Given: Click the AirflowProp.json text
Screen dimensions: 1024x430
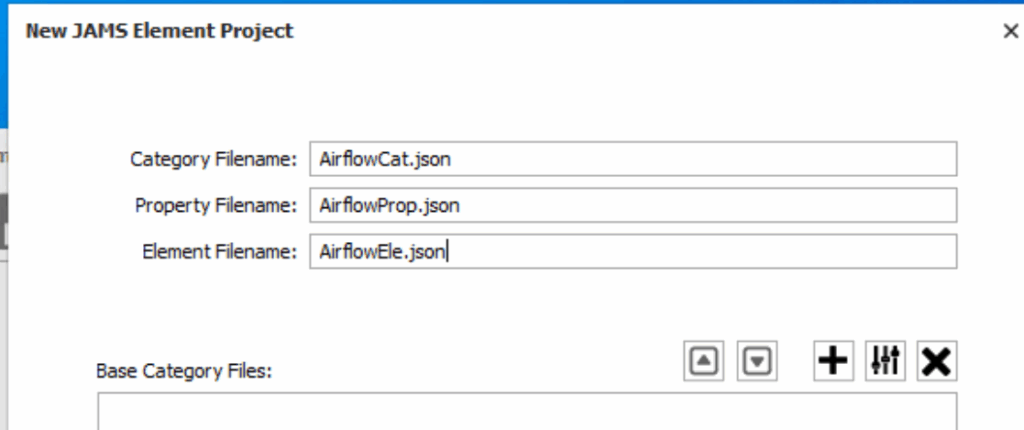Looking at the screenshot, I should click(389, 205).
